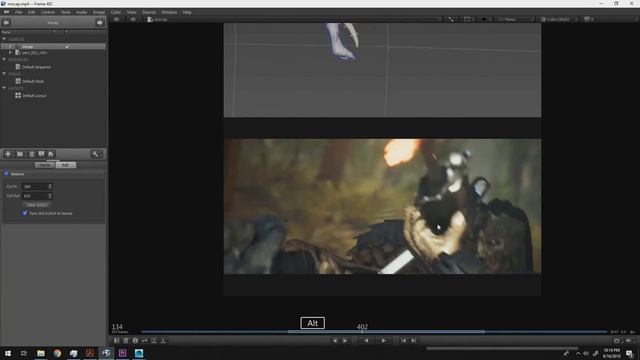The height and width of the screenshot is (360, 640).
Task: Open the Help menu
Action: point(187,12)
